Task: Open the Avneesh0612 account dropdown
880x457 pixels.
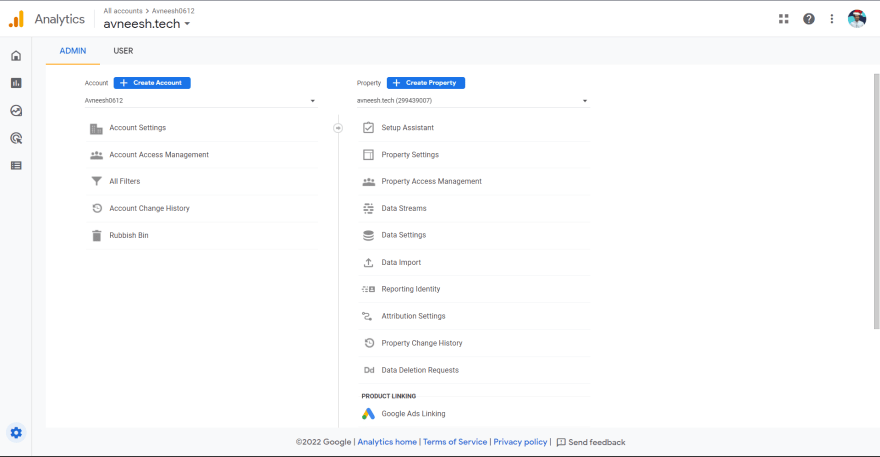Action: click(201, 101)
